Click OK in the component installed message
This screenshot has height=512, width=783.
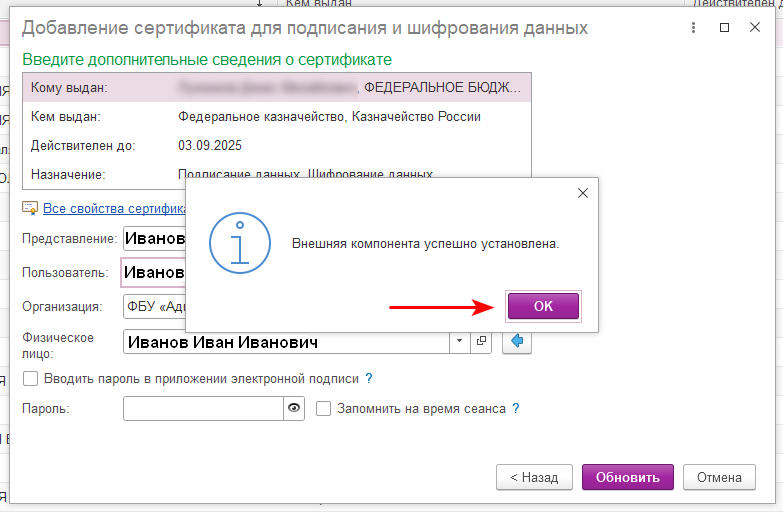(543, 306)
